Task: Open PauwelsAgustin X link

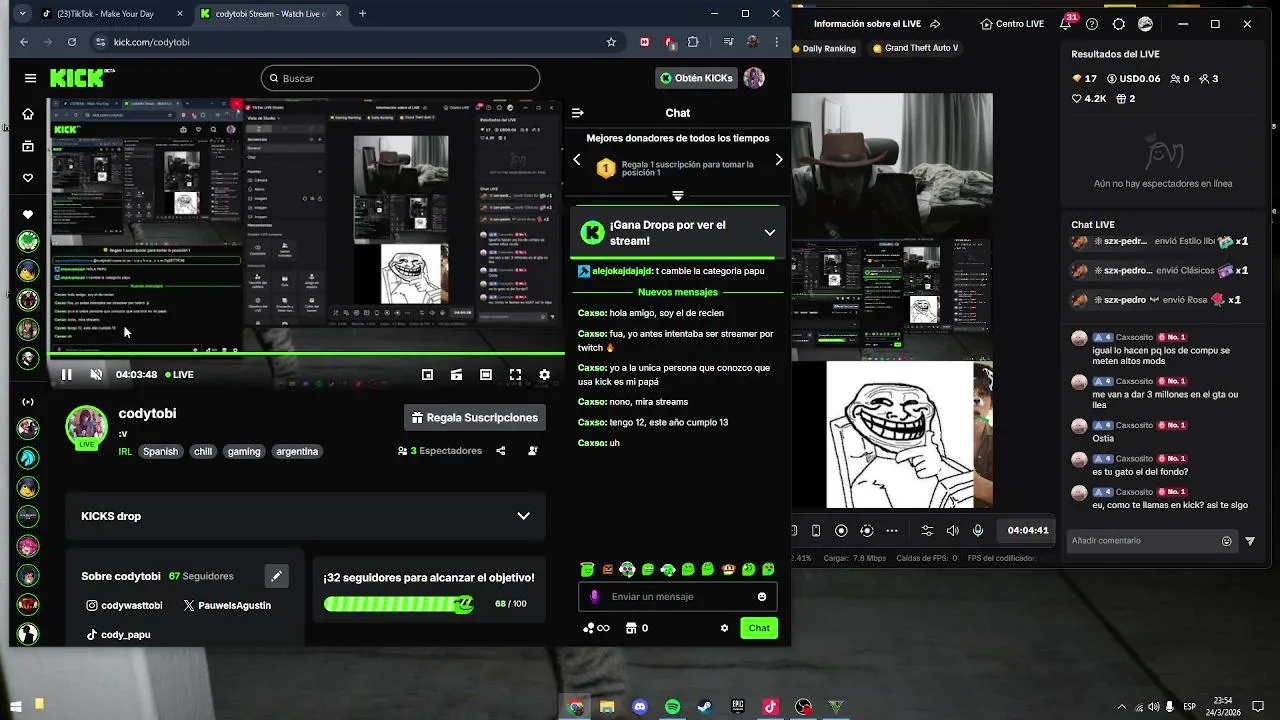Action: coord(227,605)
